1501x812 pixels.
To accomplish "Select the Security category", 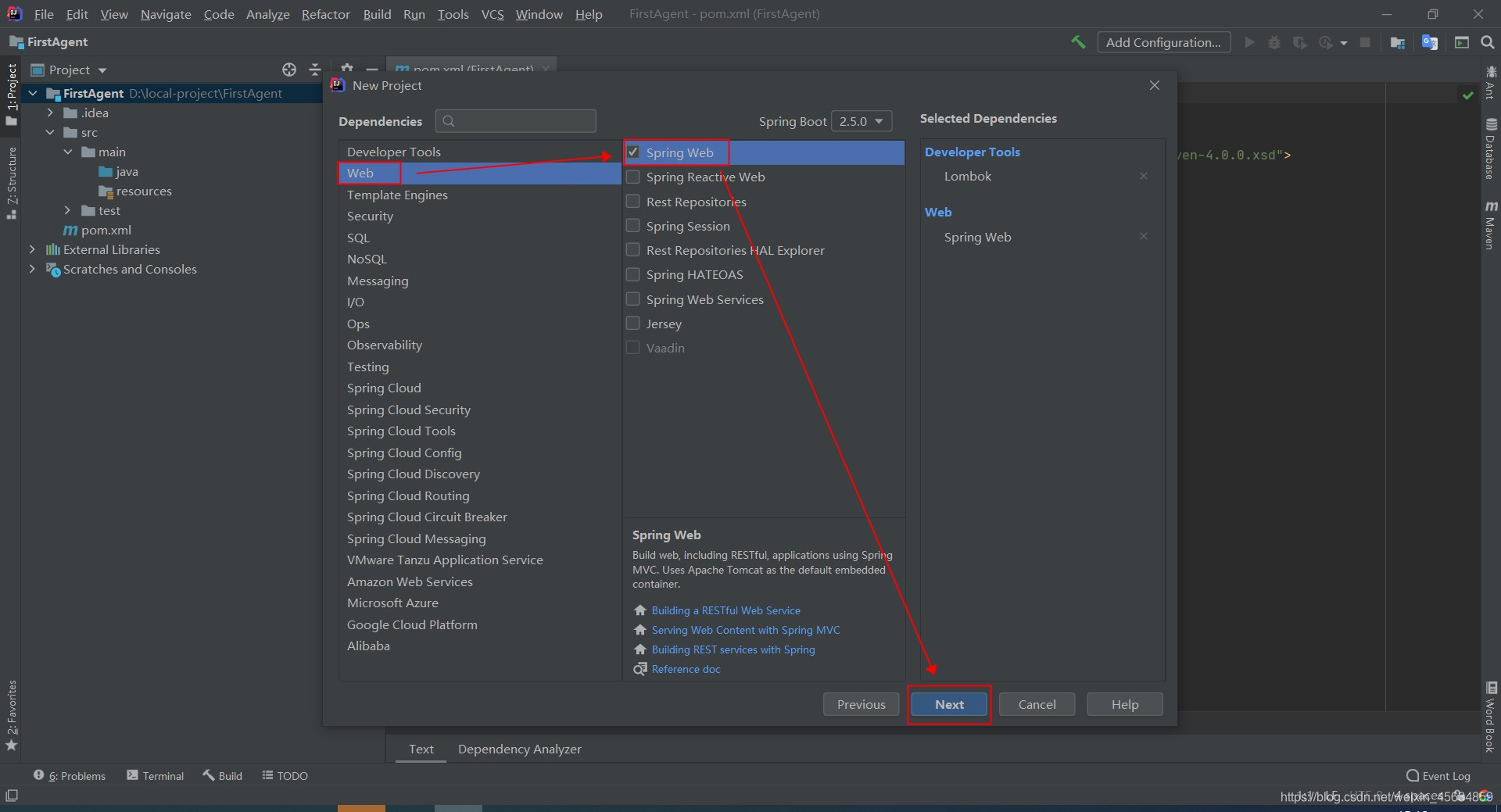I will click(x=480, y=216).
